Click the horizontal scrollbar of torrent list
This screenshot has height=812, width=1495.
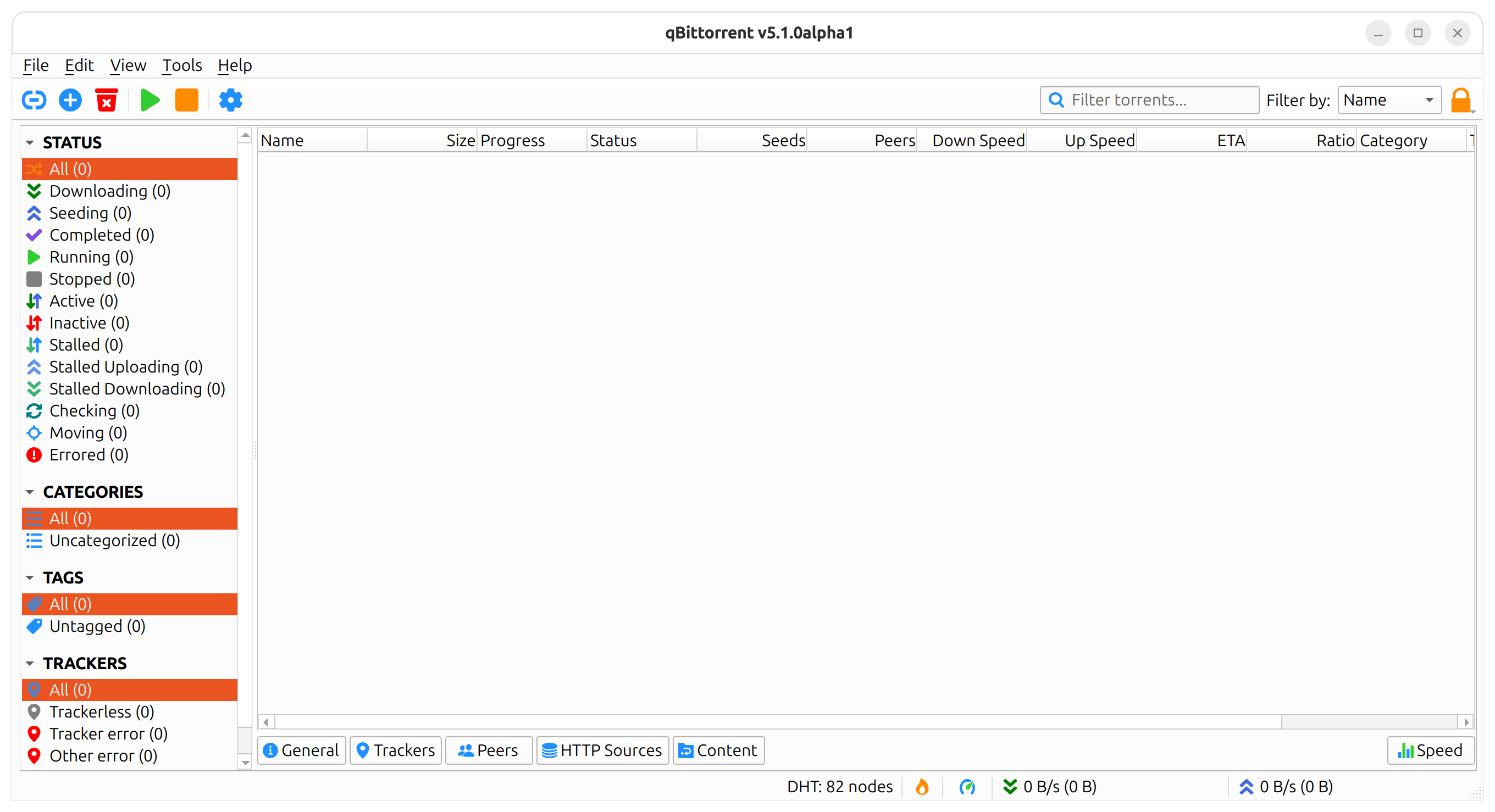pos(778,721)
